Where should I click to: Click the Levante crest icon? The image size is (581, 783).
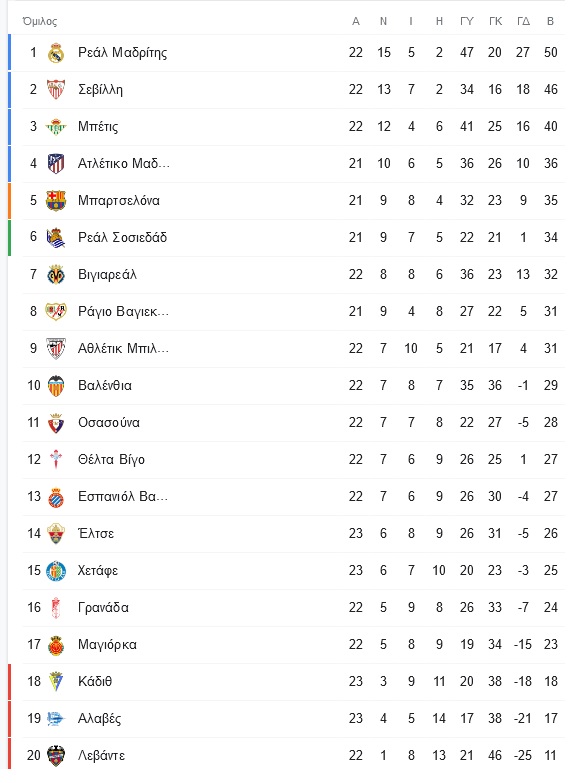coord(56,756)
